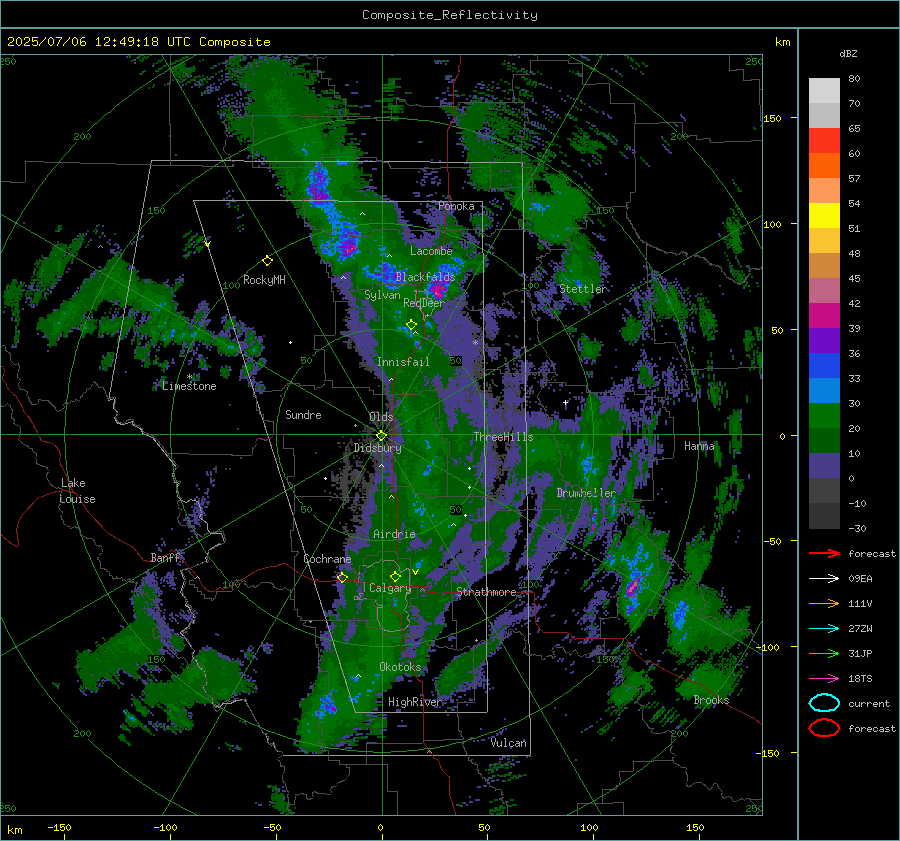Click the asterisk marker at Limestone
The width and height of the screenshot is (900, 841).
pyautogui.click(x=189, y=377)
